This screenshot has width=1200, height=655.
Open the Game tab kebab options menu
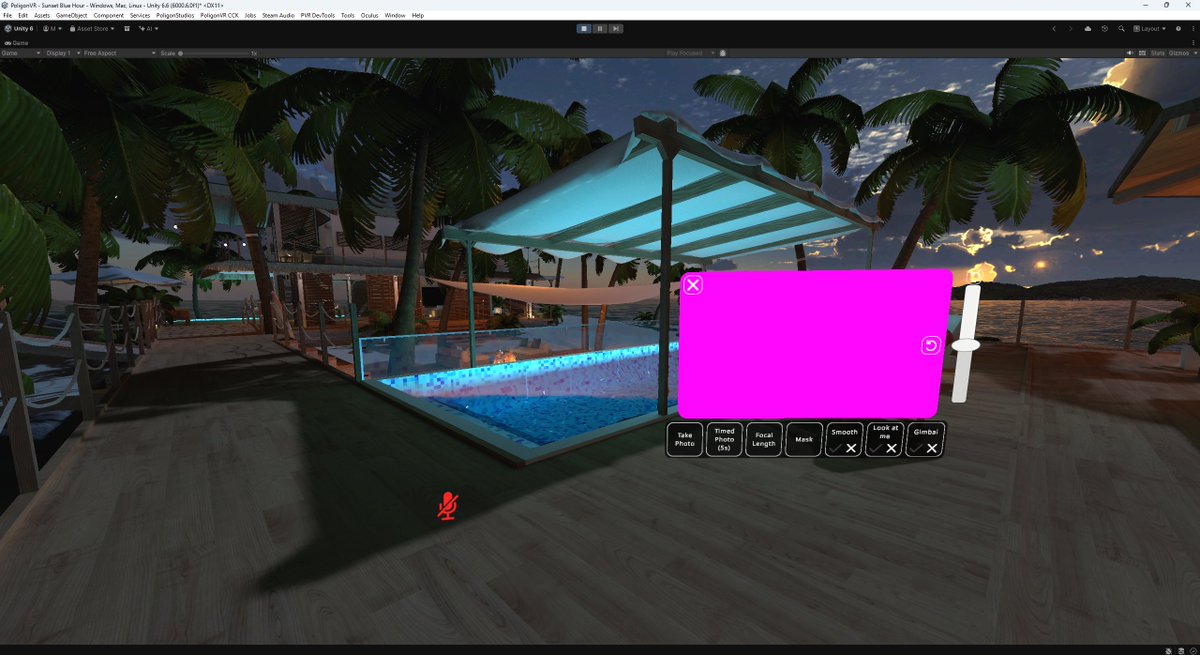coord(1193,43)
